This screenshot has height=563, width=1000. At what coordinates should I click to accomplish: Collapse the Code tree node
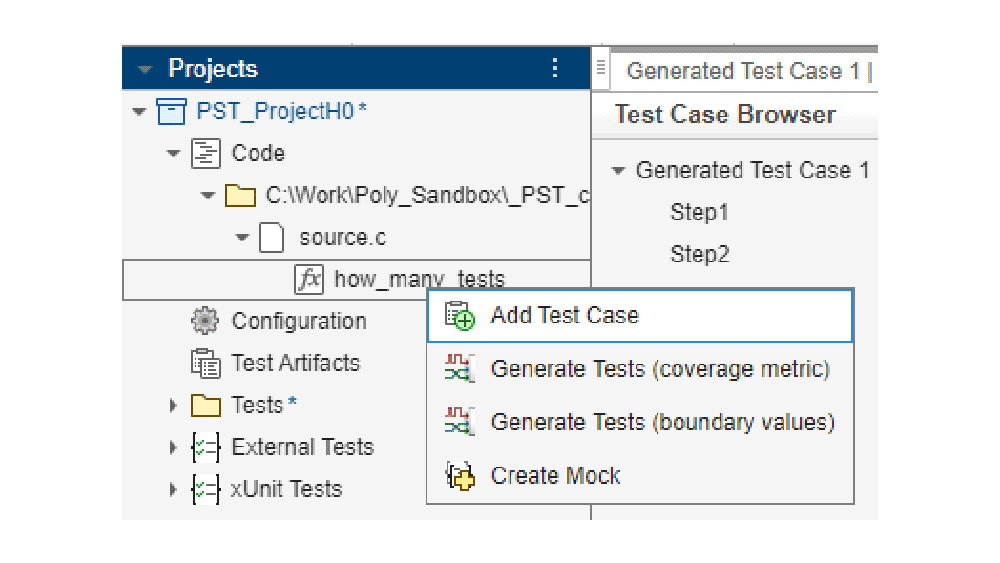click(x=173, y=153)
